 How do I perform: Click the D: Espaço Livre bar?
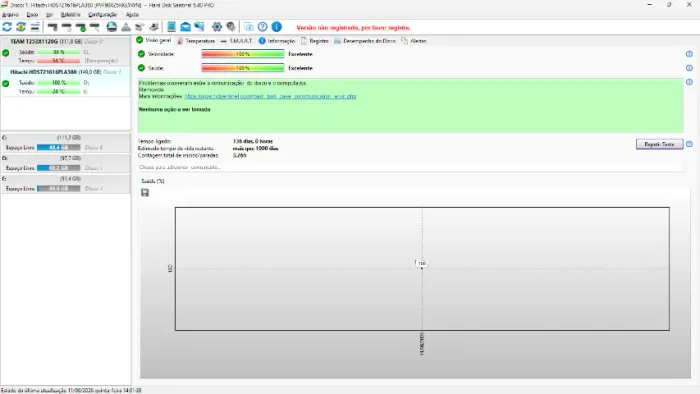tap(58, 168)
